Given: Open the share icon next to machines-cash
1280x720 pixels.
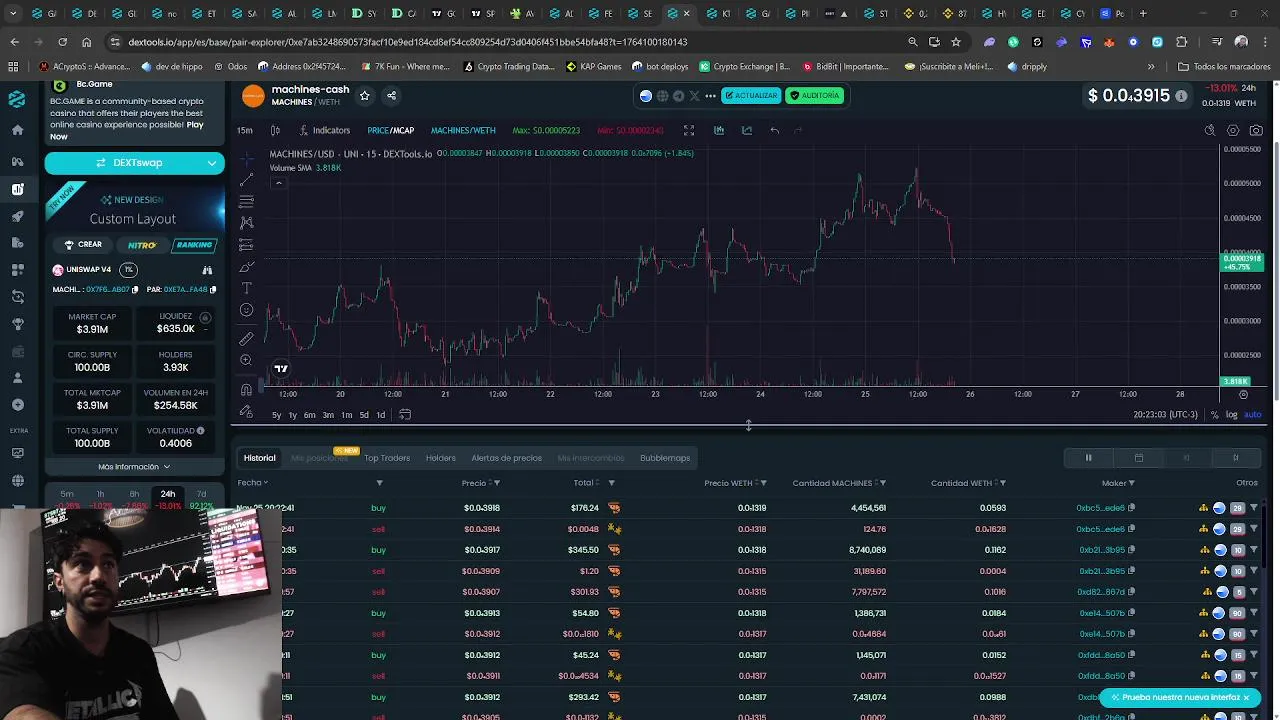Looking at the screenshot, I should [x=391, y=95].
